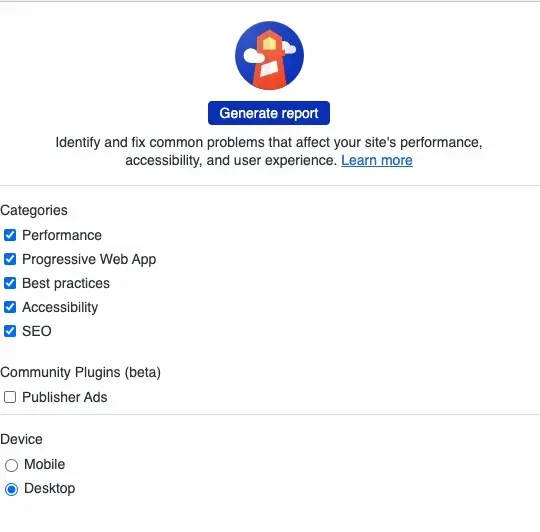This screenshot has height=532, width=540.
Task: Select the Mobile device radio button
Action: point(11,465)
